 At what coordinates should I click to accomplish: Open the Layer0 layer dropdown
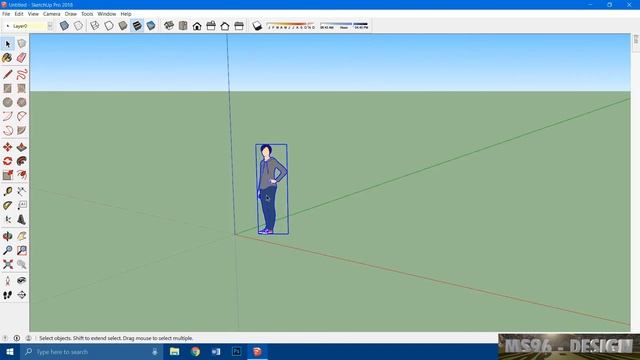(x=50, y=26)
